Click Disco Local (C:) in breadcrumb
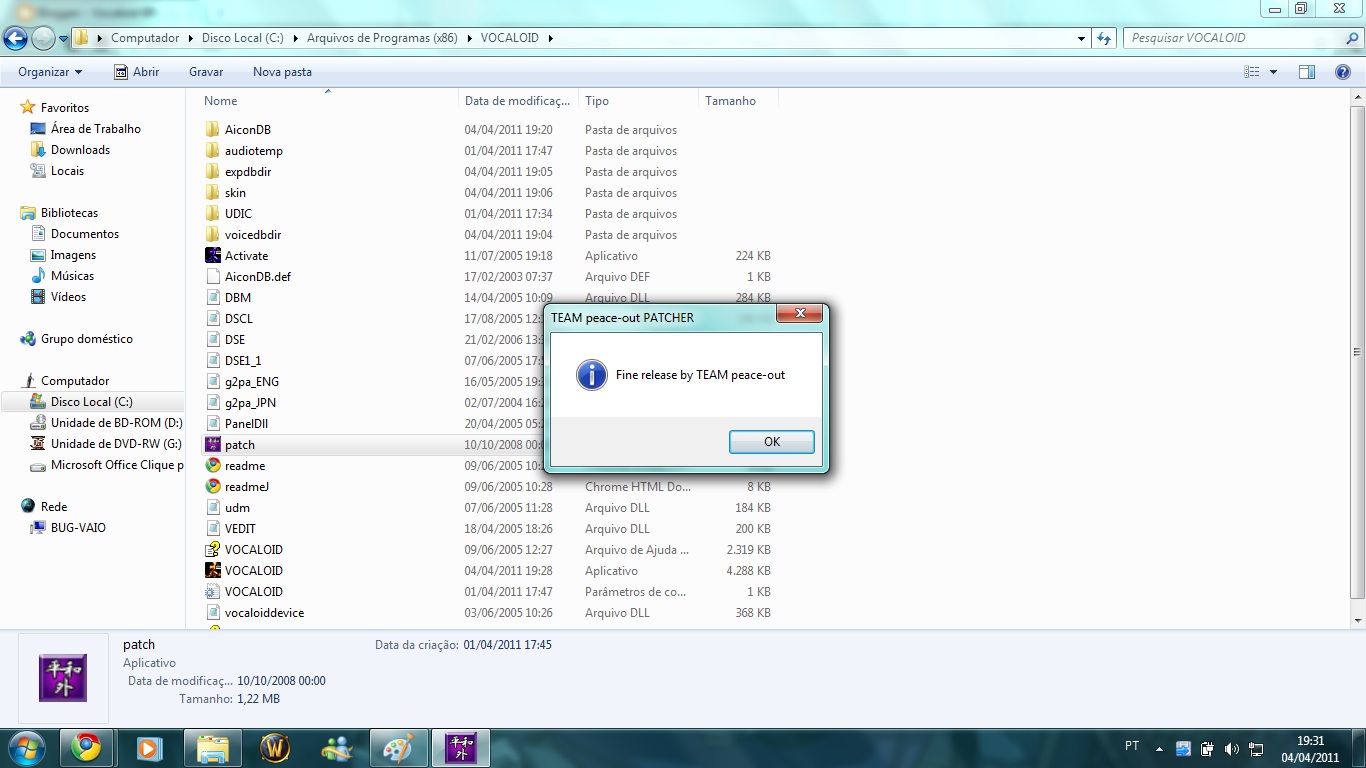Screen dimensions: 1366x768 [243, 38]
